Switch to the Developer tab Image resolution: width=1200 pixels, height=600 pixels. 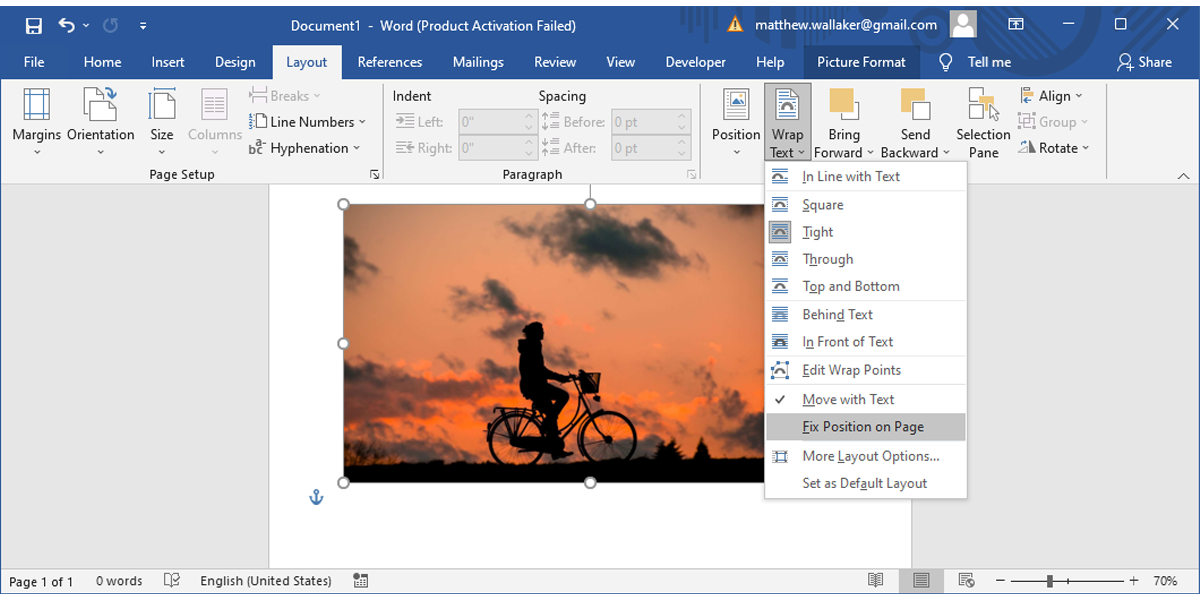tap(696, 62)
